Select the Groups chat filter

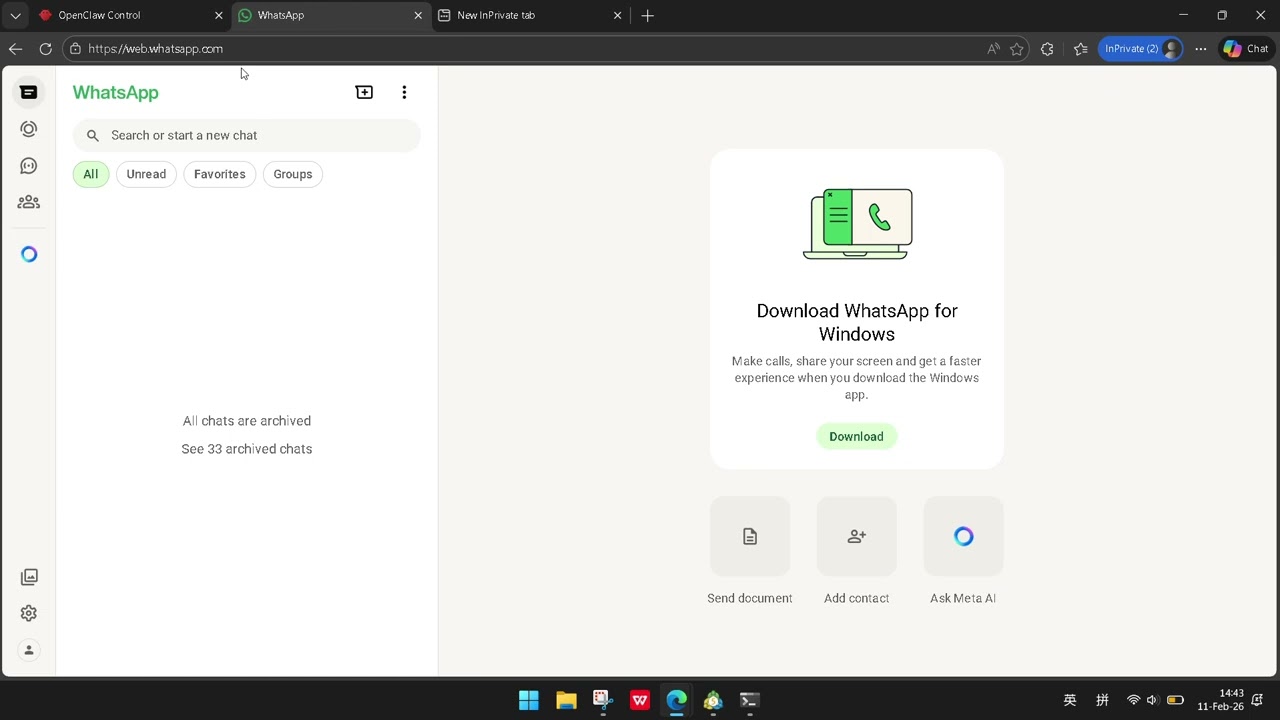pyautogui.click(x=293, y=174)
